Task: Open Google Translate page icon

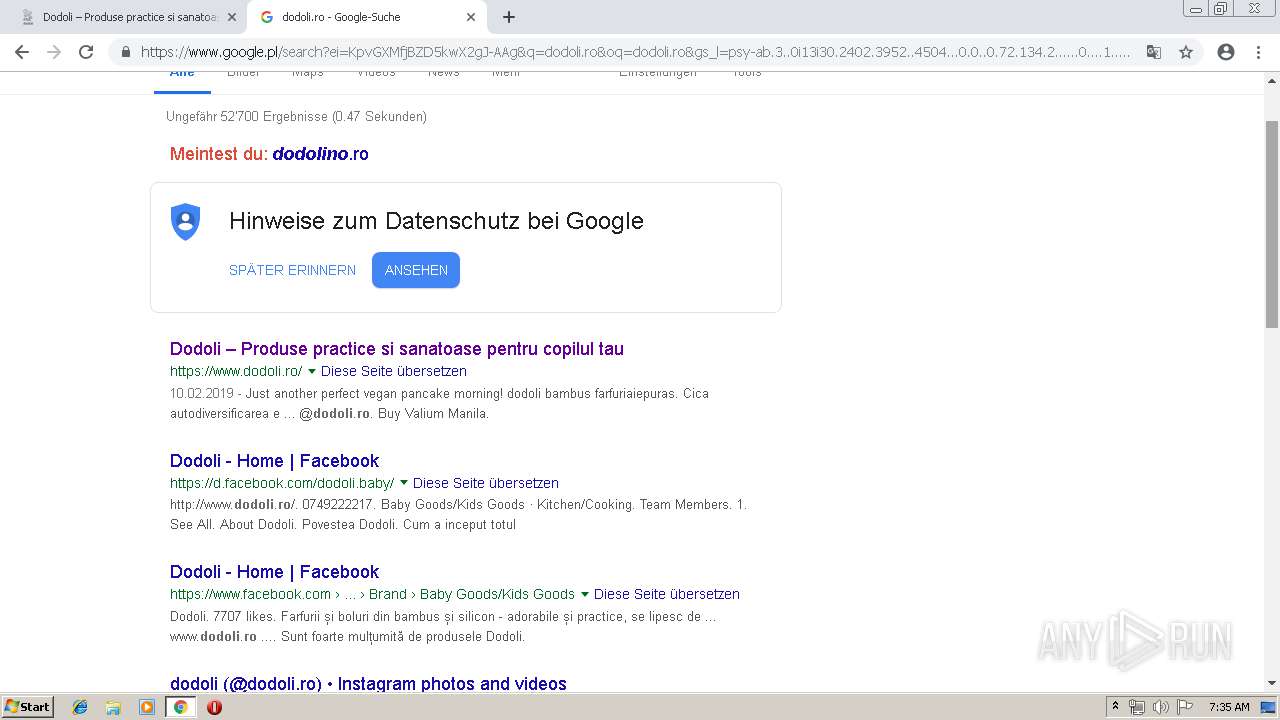Action: [x=1154, y=52]
